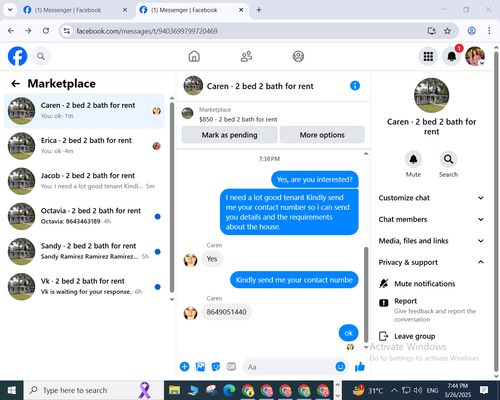
Task: Open the notifications bell
Action: [x=452, y=56]
